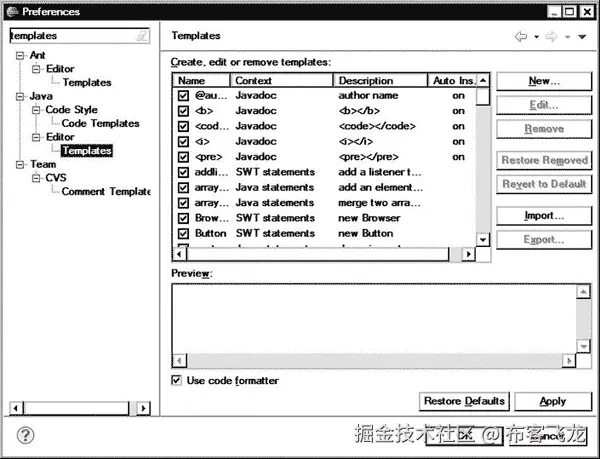600x459 pixels.
Task: Collapse the CVS tree node
Action: point(36,178)
